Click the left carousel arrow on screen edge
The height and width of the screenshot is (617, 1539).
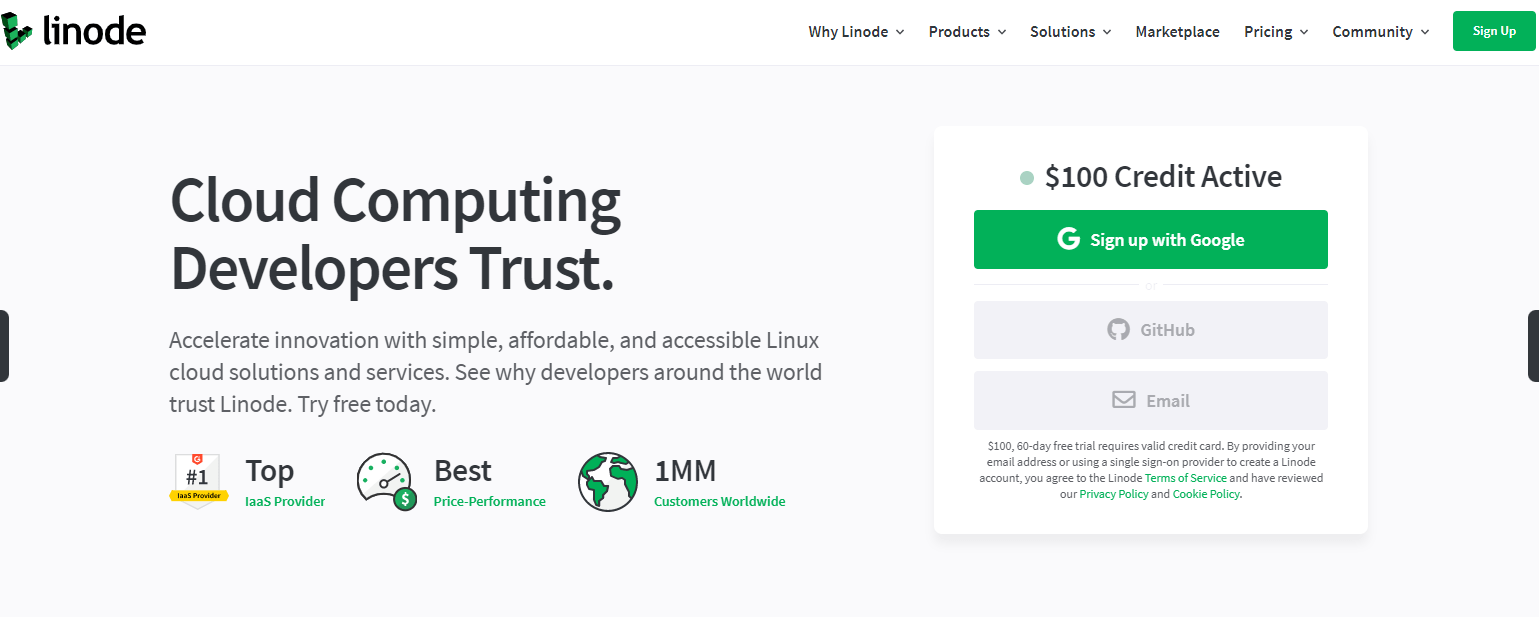(4, 346)
